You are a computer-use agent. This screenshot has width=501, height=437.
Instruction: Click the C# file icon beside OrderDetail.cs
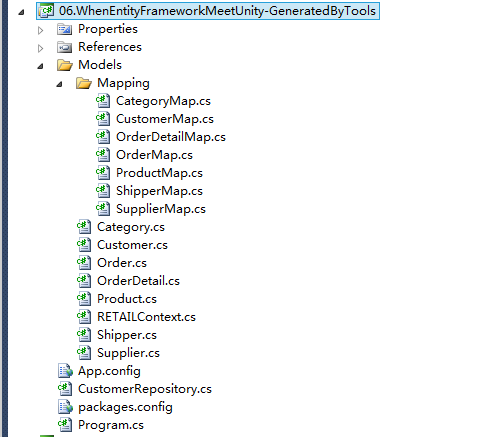(84, 281)
